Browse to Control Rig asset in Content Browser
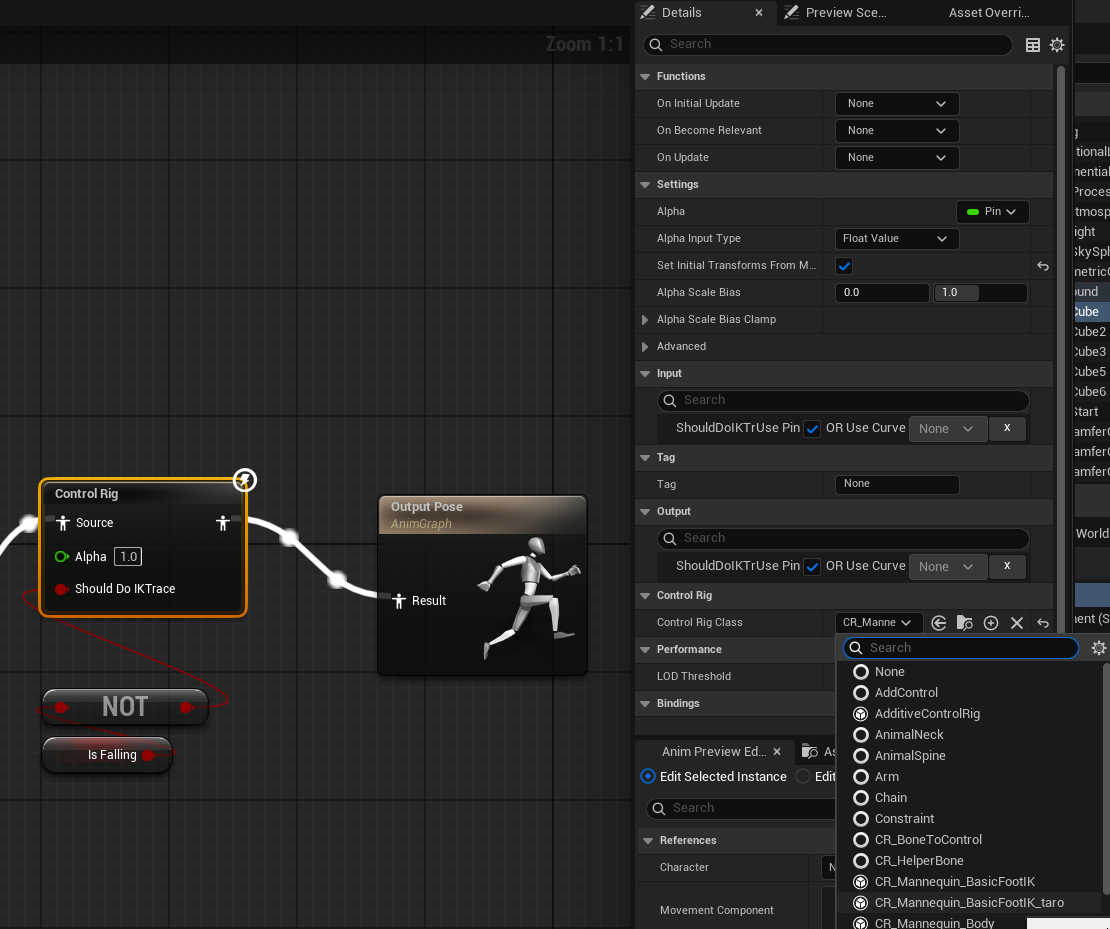Viewport: 1110px width, 929px height. point(964,623)
